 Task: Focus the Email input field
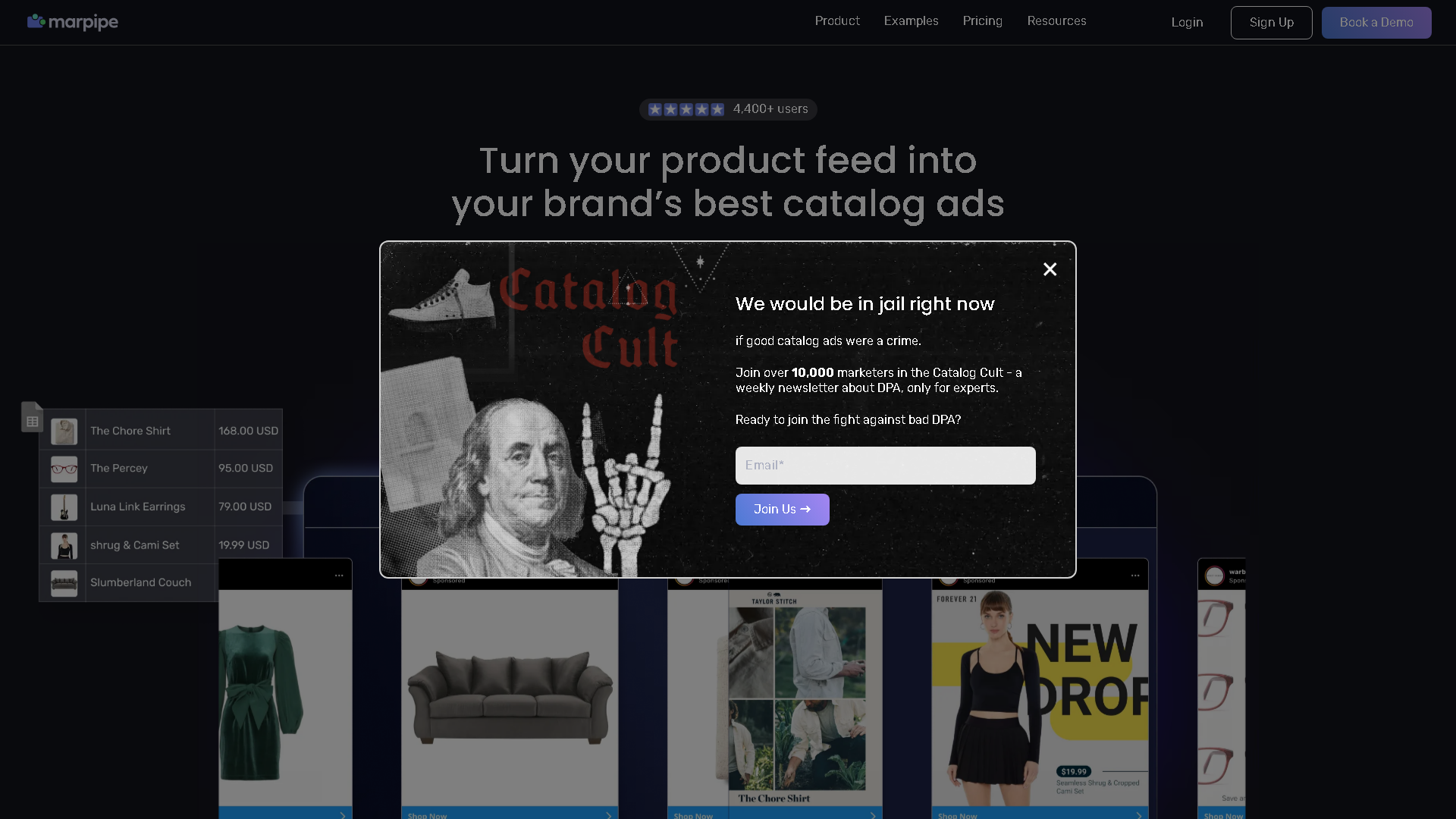(885, 466)
